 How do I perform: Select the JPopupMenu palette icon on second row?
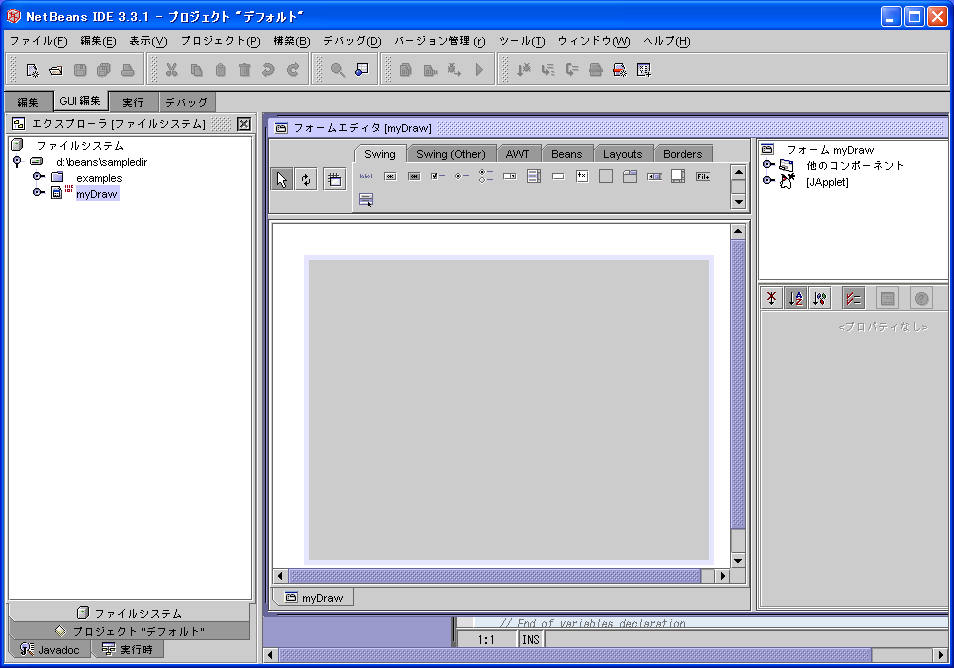(366, 200)
